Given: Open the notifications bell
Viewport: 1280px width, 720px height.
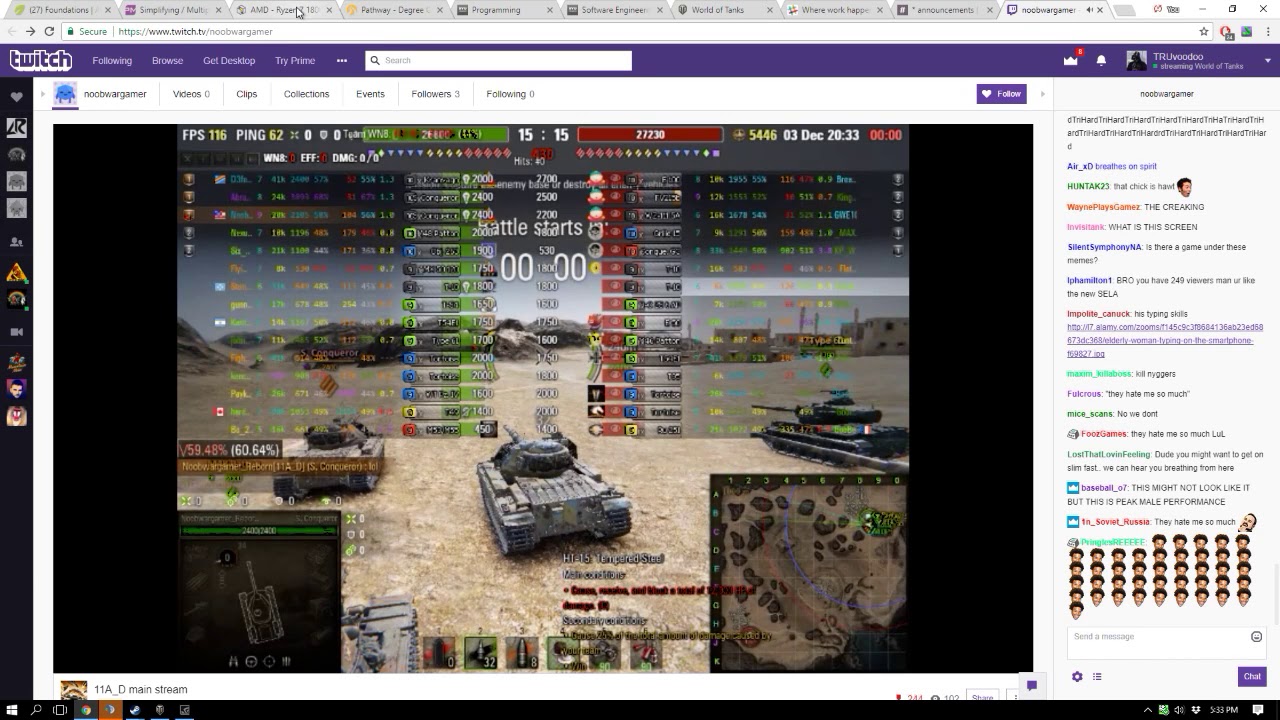Looking at the screenshot, I should [1101, 61].
